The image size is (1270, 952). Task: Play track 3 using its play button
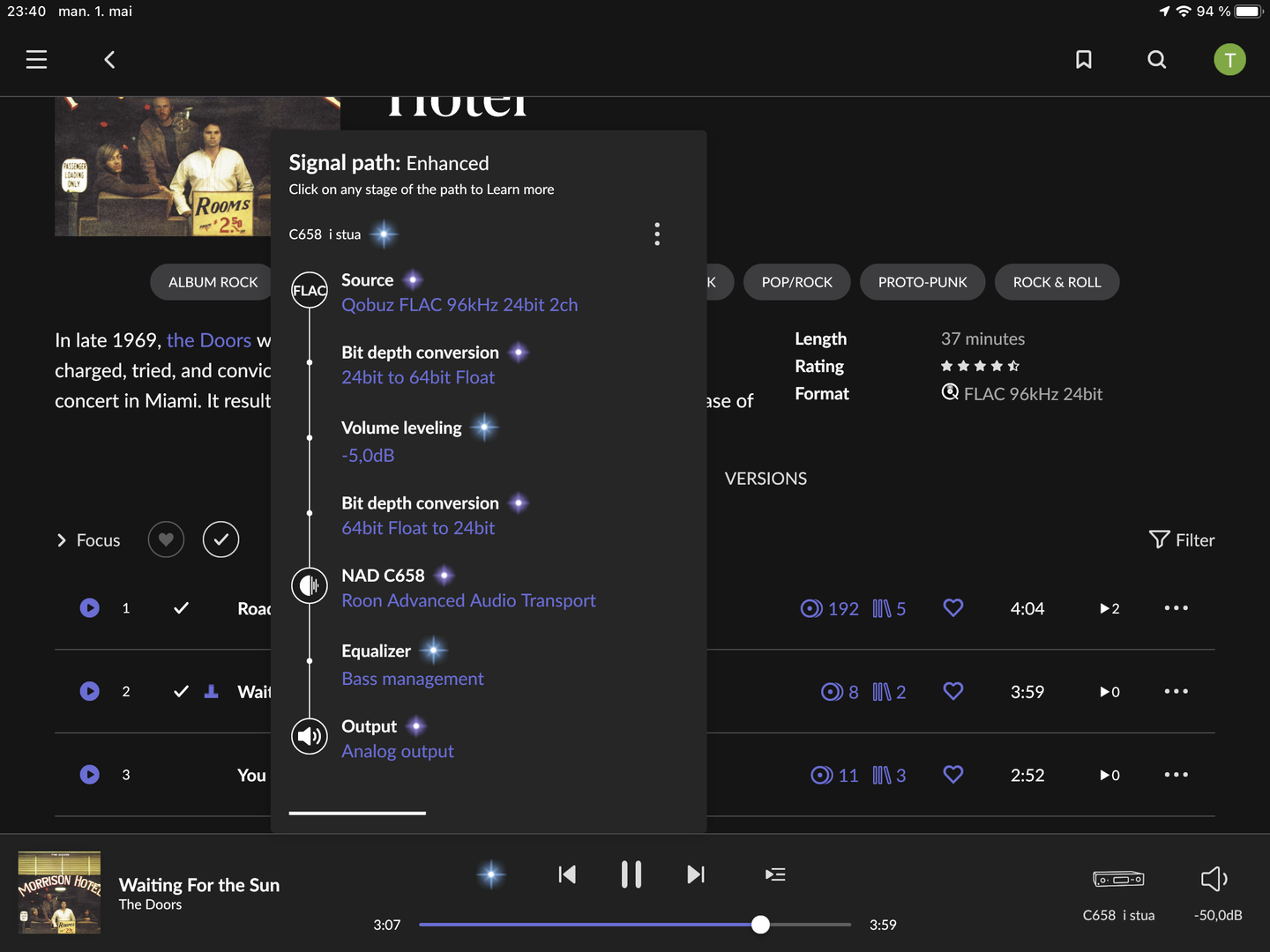pos(90,775)
